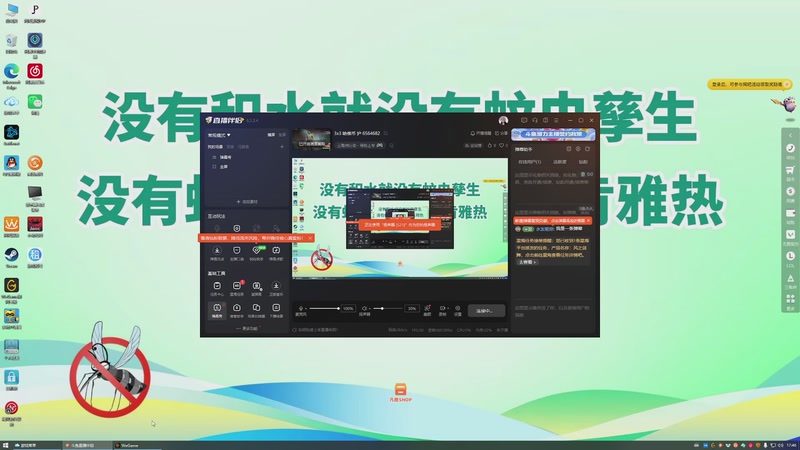The image size is (800, 450).
Task: Click the speaker volume slider
Action: [x=387, y=308]
